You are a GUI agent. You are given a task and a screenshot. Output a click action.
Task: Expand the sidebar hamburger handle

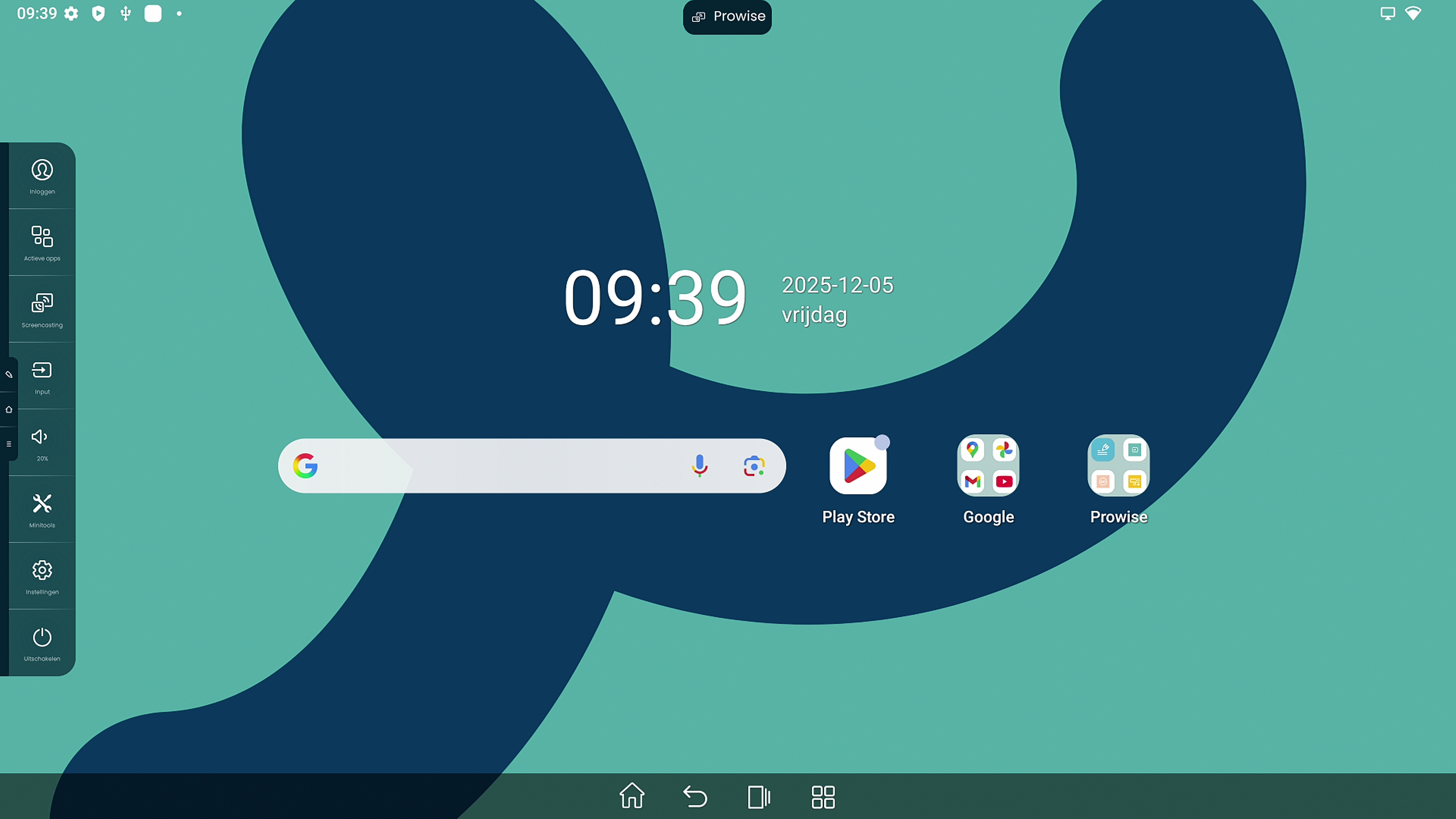tap(8, 444)
